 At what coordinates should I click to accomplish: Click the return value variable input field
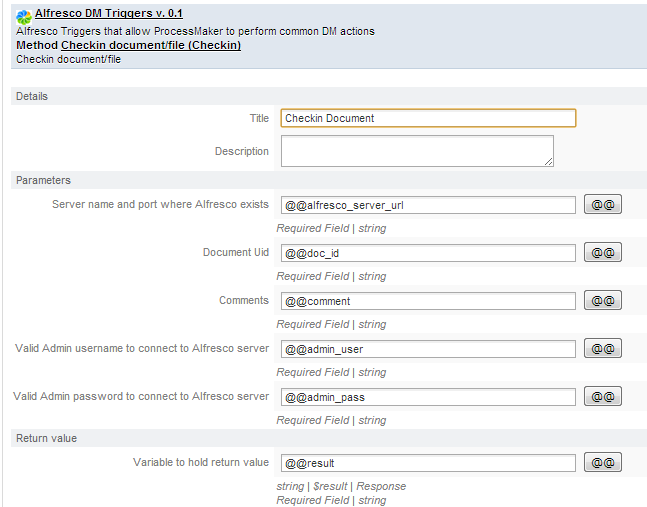(428, 463)
